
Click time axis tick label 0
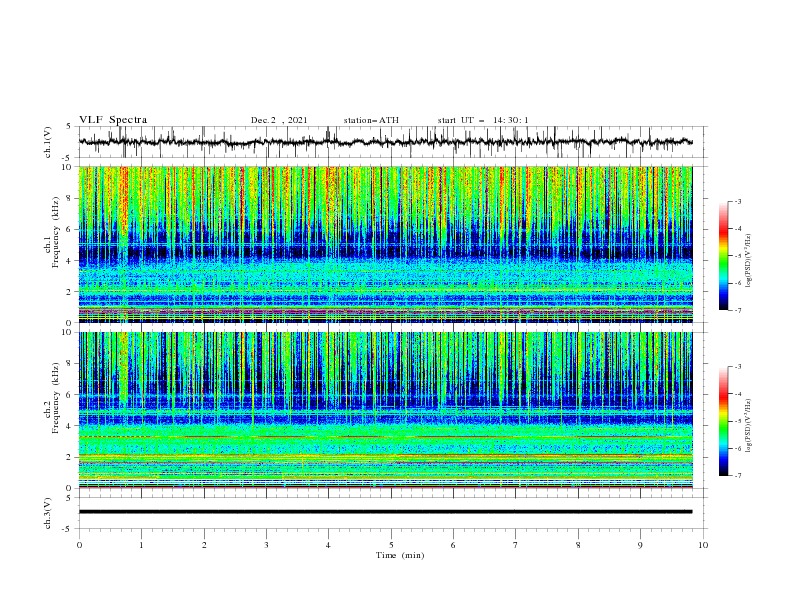coord(79,545)
